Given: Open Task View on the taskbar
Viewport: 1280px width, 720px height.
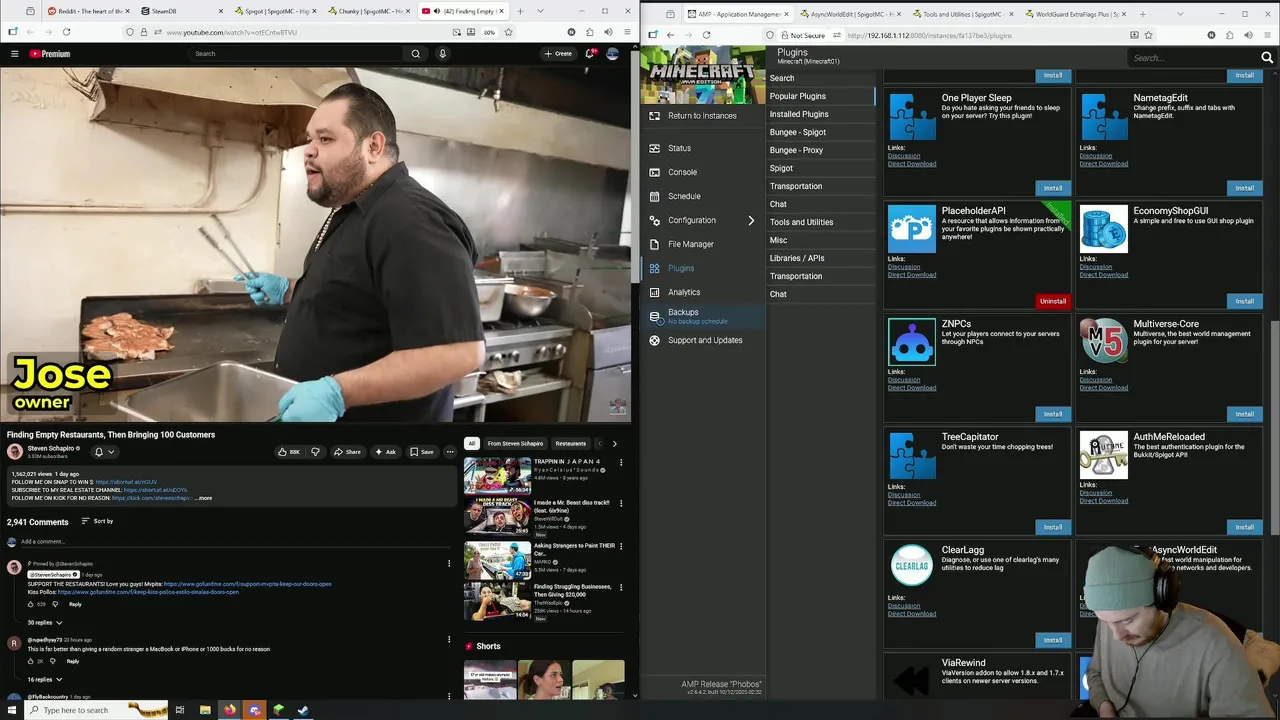Looking at the screenshot, I should tap(180, 710).
